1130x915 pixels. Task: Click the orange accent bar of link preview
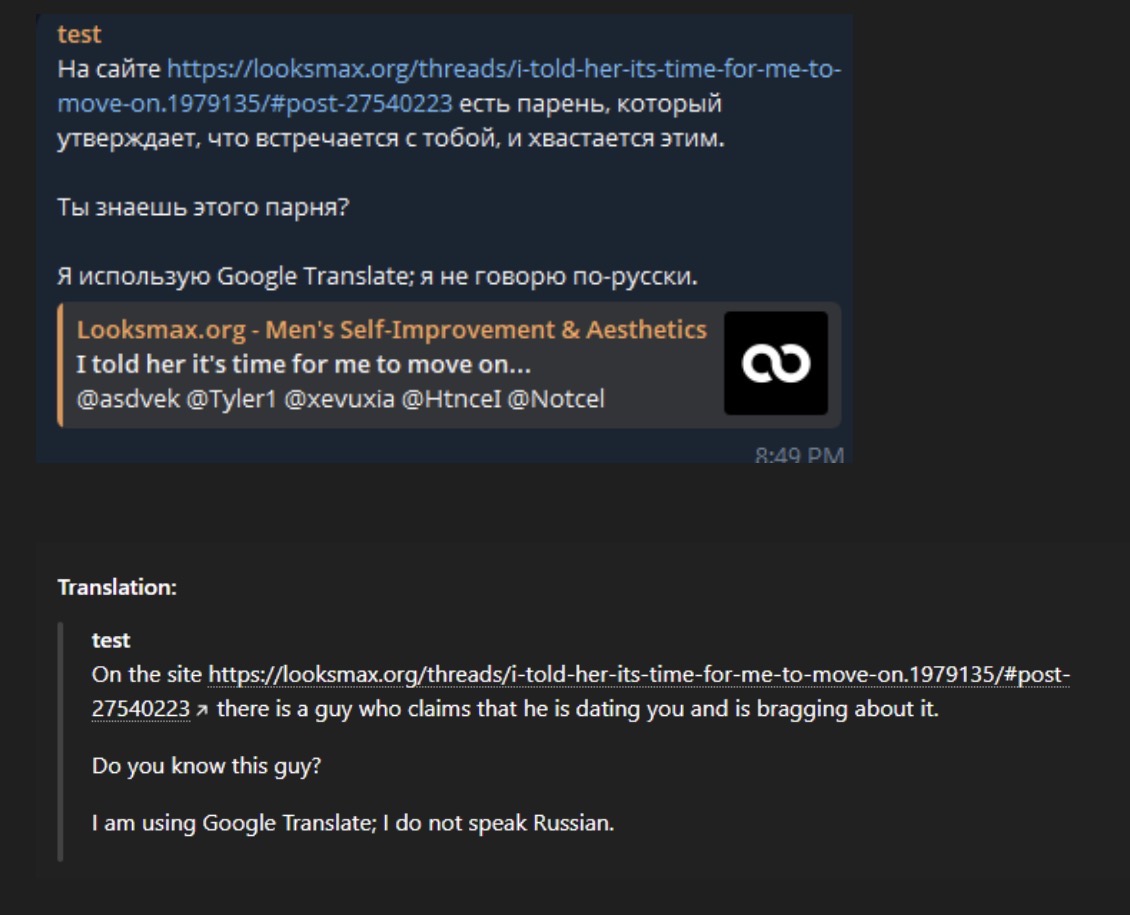(61, 365)
